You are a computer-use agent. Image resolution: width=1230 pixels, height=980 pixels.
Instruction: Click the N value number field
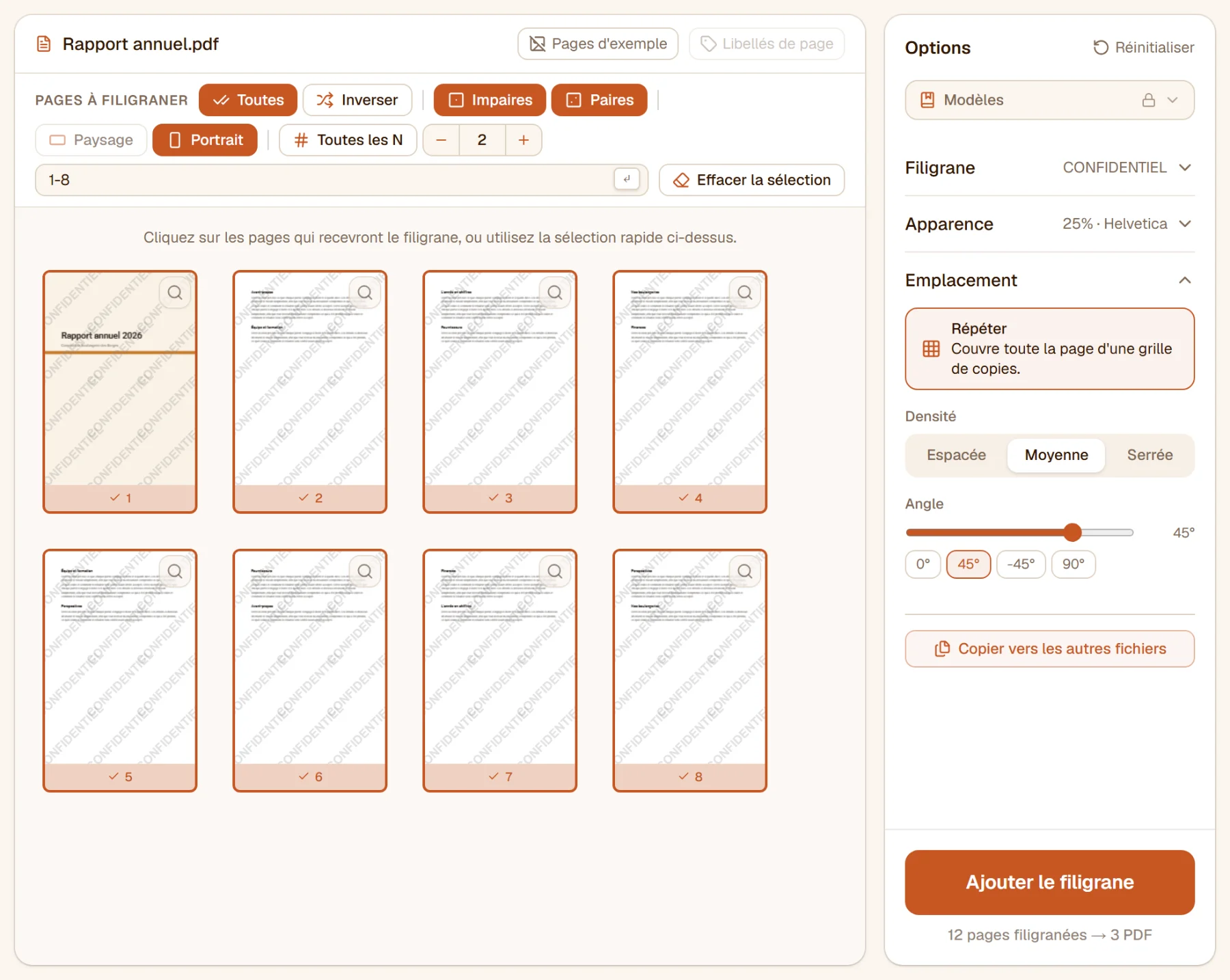coord(482,140)
